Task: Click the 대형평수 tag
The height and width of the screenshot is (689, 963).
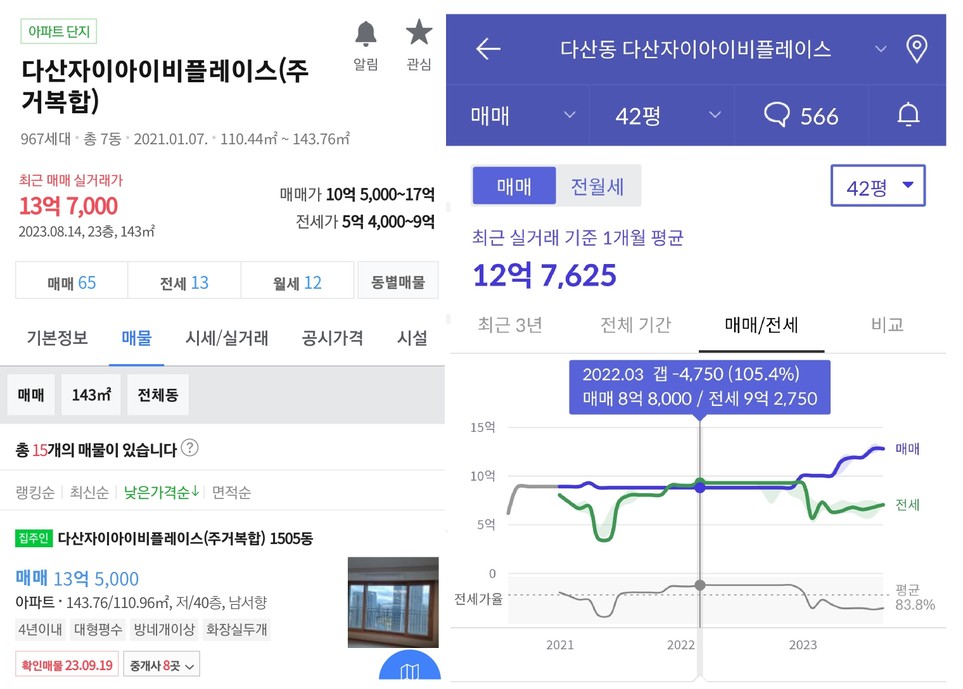Action: coord(98,629)
